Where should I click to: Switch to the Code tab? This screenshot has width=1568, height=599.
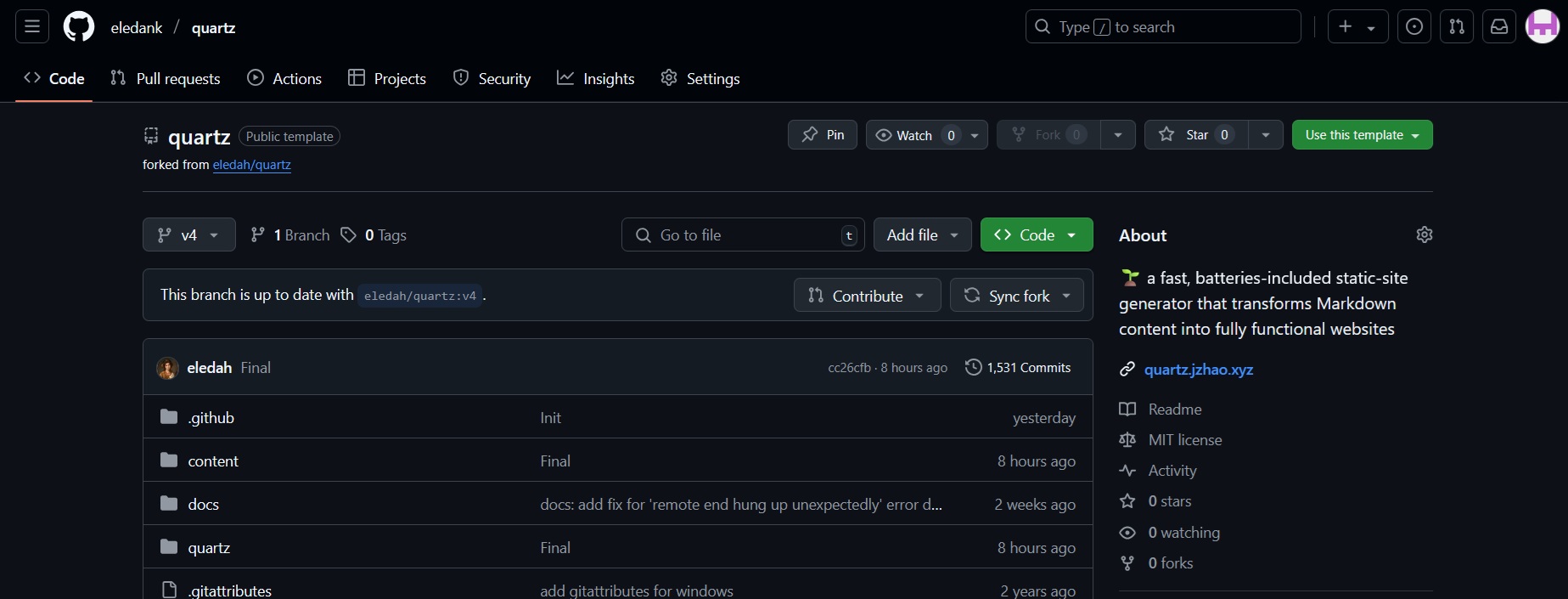click(x=54, y=79)
